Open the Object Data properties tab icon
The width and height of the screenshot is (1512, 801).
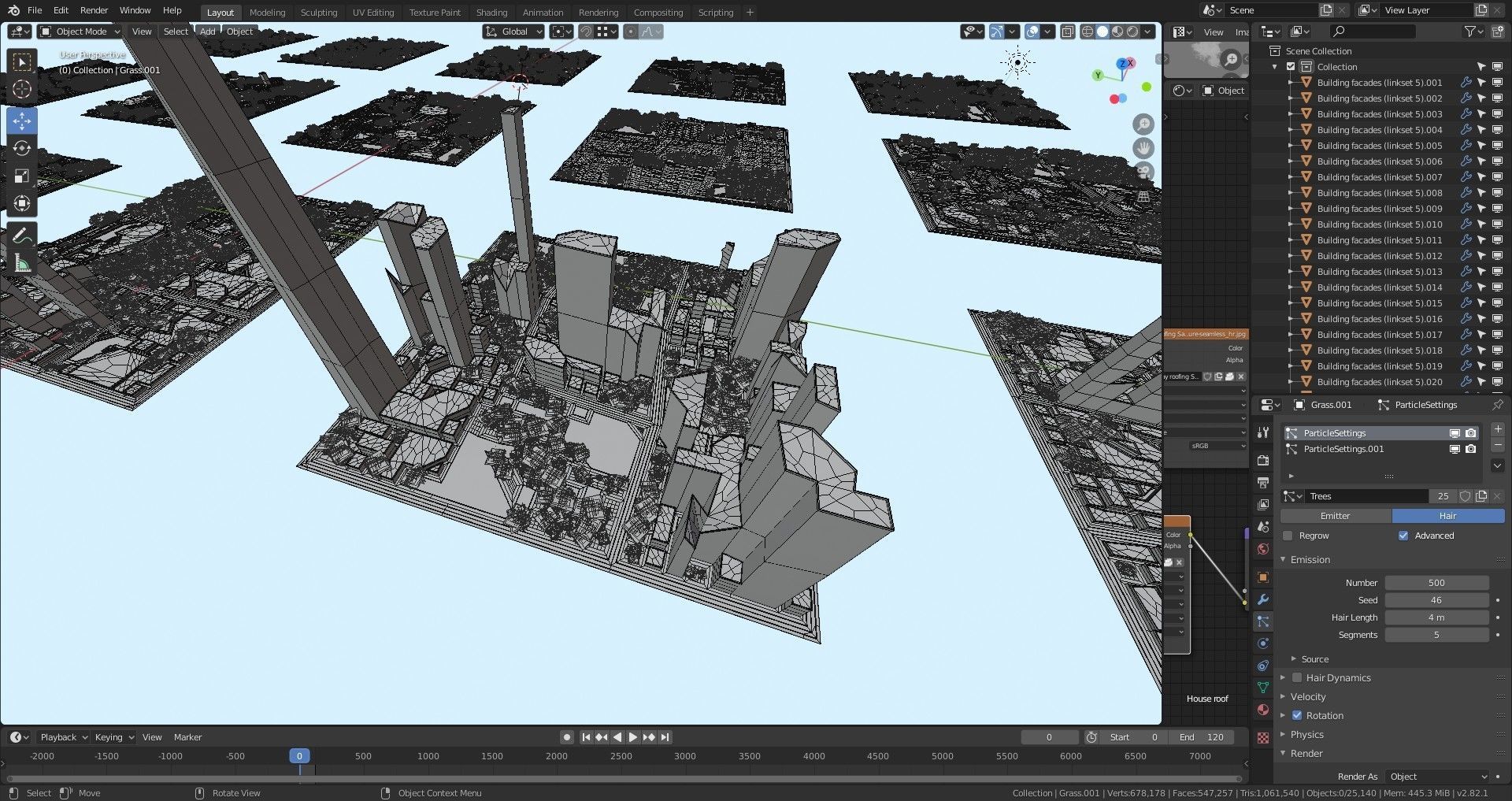coord(1263,688)
